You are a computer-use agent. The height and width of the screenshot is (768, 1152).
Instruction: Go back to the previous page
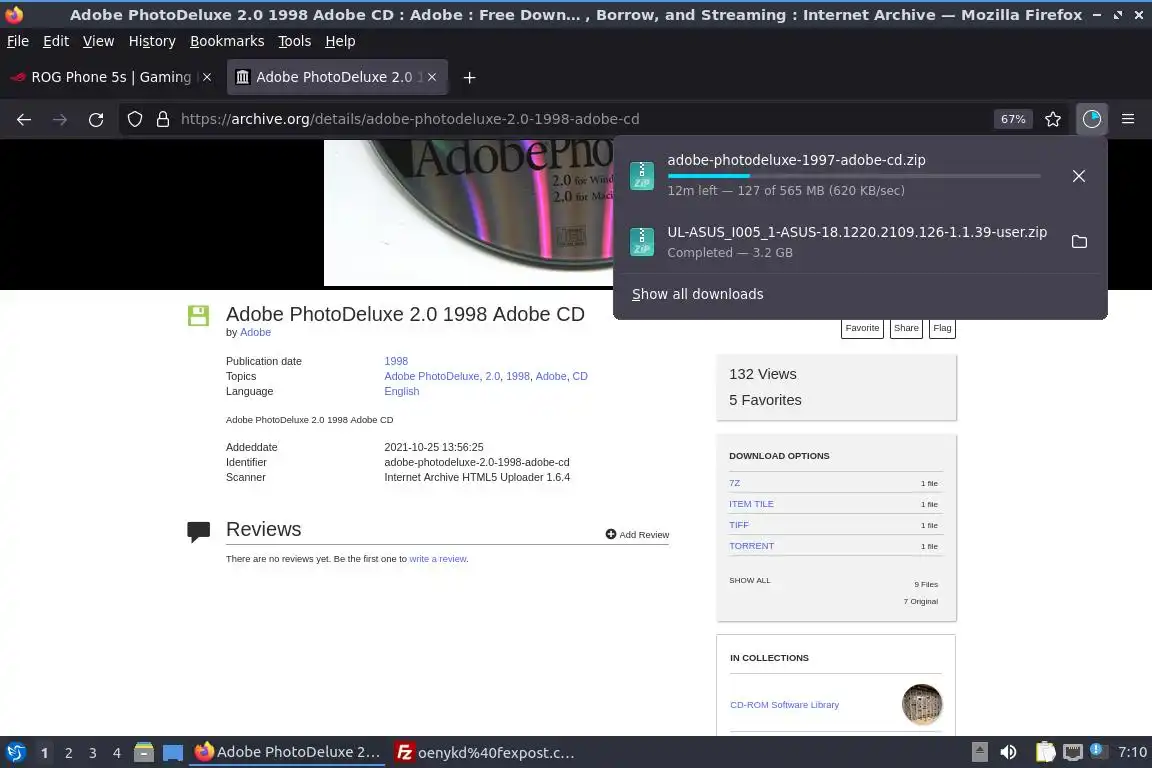pyautogui.click(x=24, y=119)
